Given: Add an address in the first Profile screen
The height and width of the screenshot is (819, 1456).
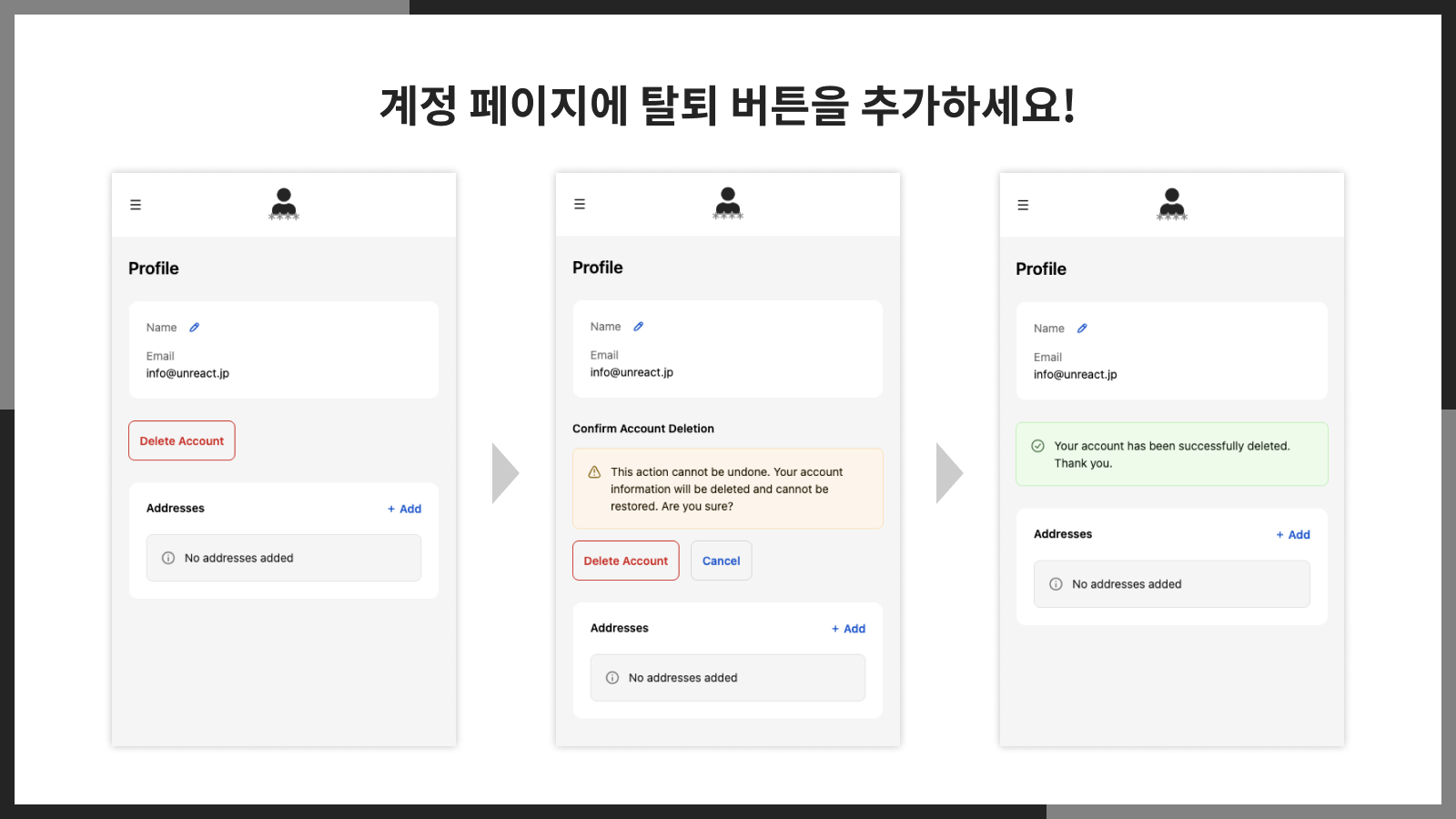Looking at the screenshot, I should [404, 509].
